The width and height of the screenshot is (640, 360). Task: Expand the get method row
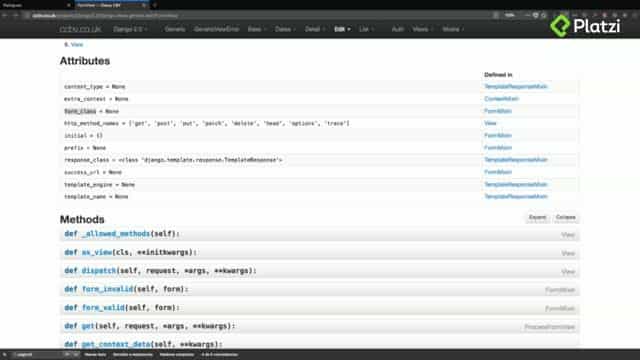pos(319,326)
